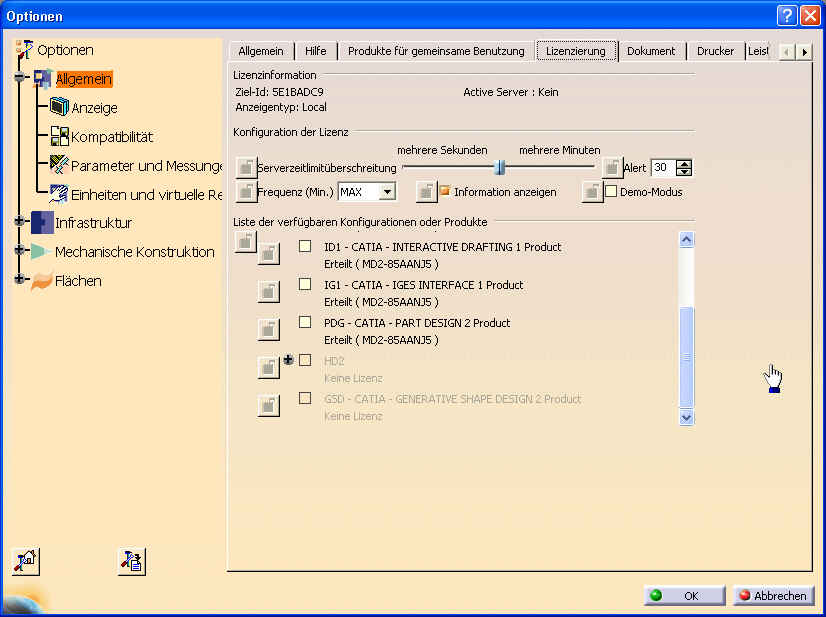The image size is (826, 617).
Task: Click lock icon beside Demo-Modus
Action: click(592, 192)
